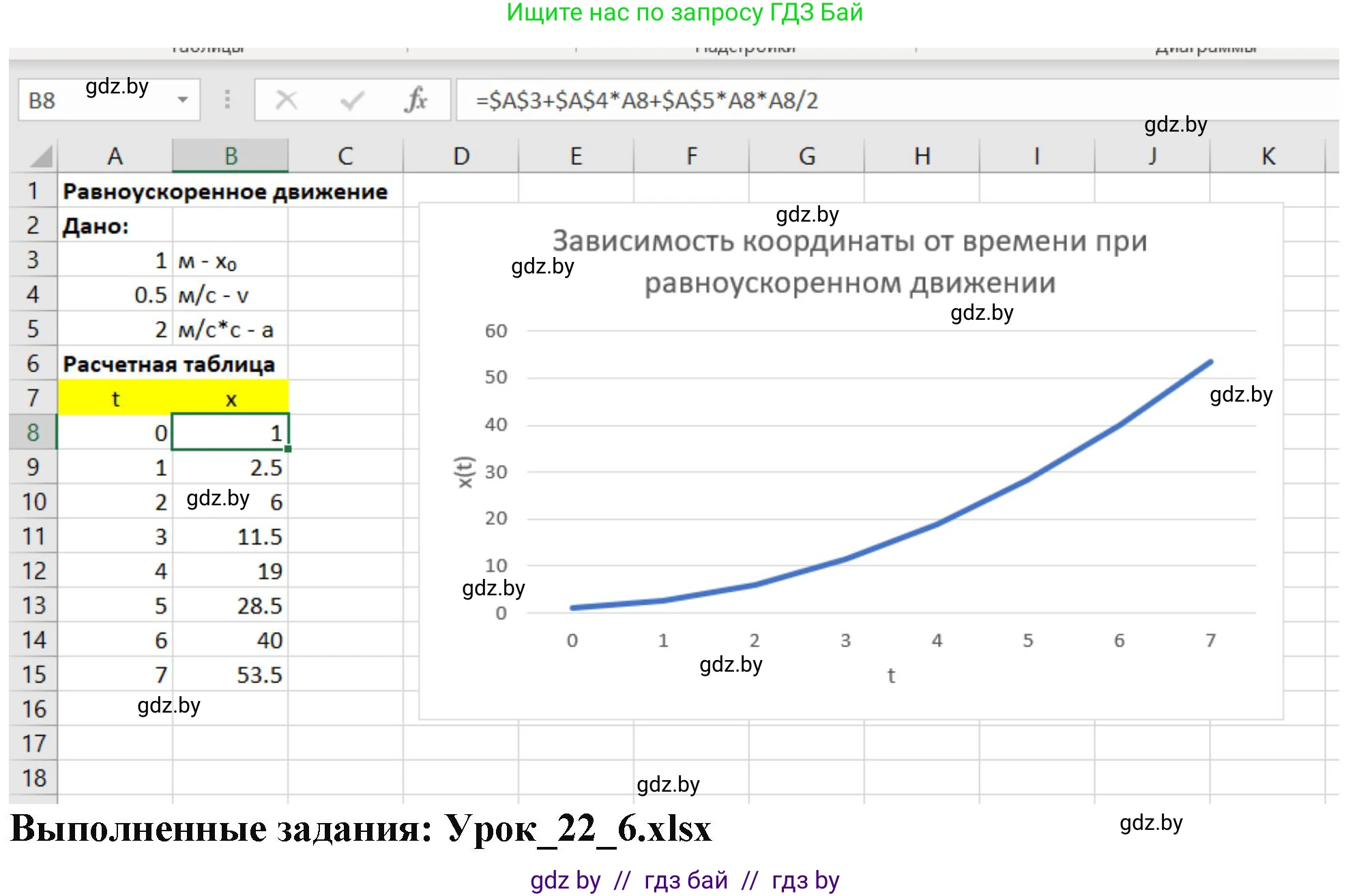Viewport: 1372px width, 896px height.
Task: Click the vertical axis title 'x(t)'
Action: 465,472
